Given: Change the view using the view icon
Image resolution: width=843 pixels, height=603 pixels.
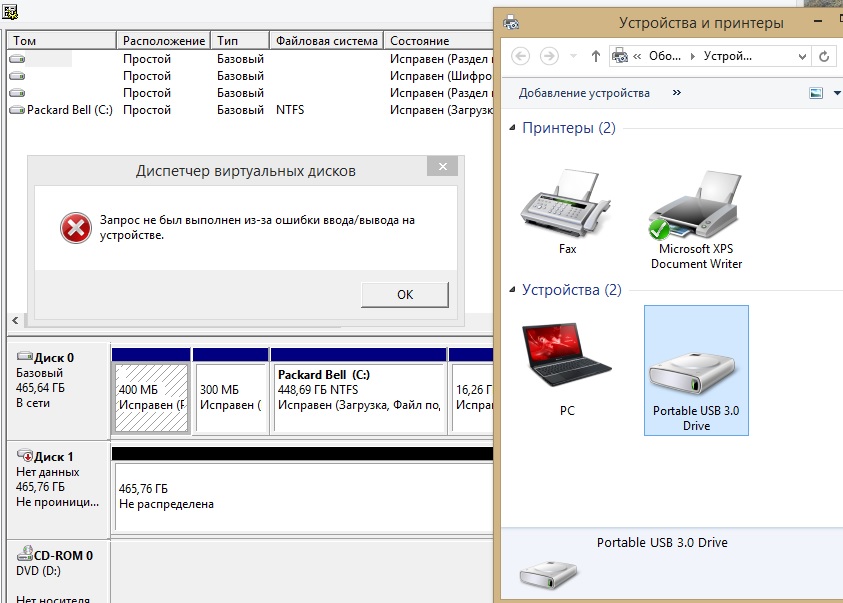Looking at the screenshot, I should click(816, 93).
